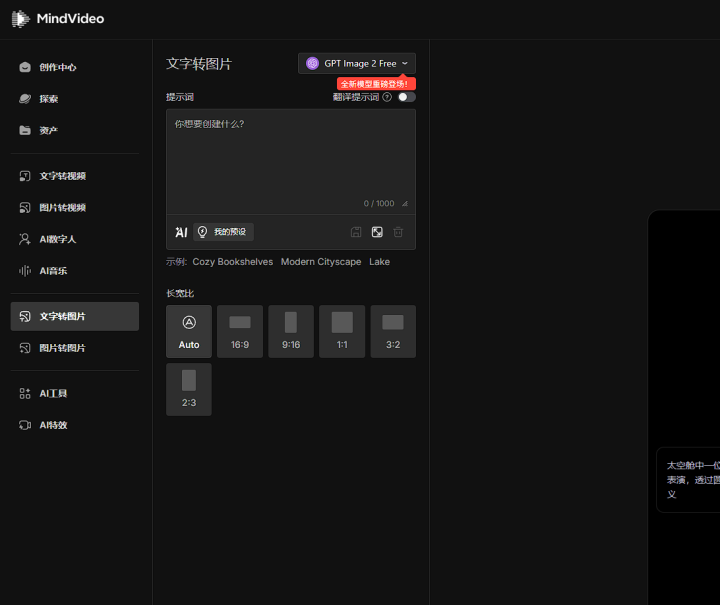Click the 我的预设 button
Viewport: 720px width, 605px height.
tap(223, 232)
